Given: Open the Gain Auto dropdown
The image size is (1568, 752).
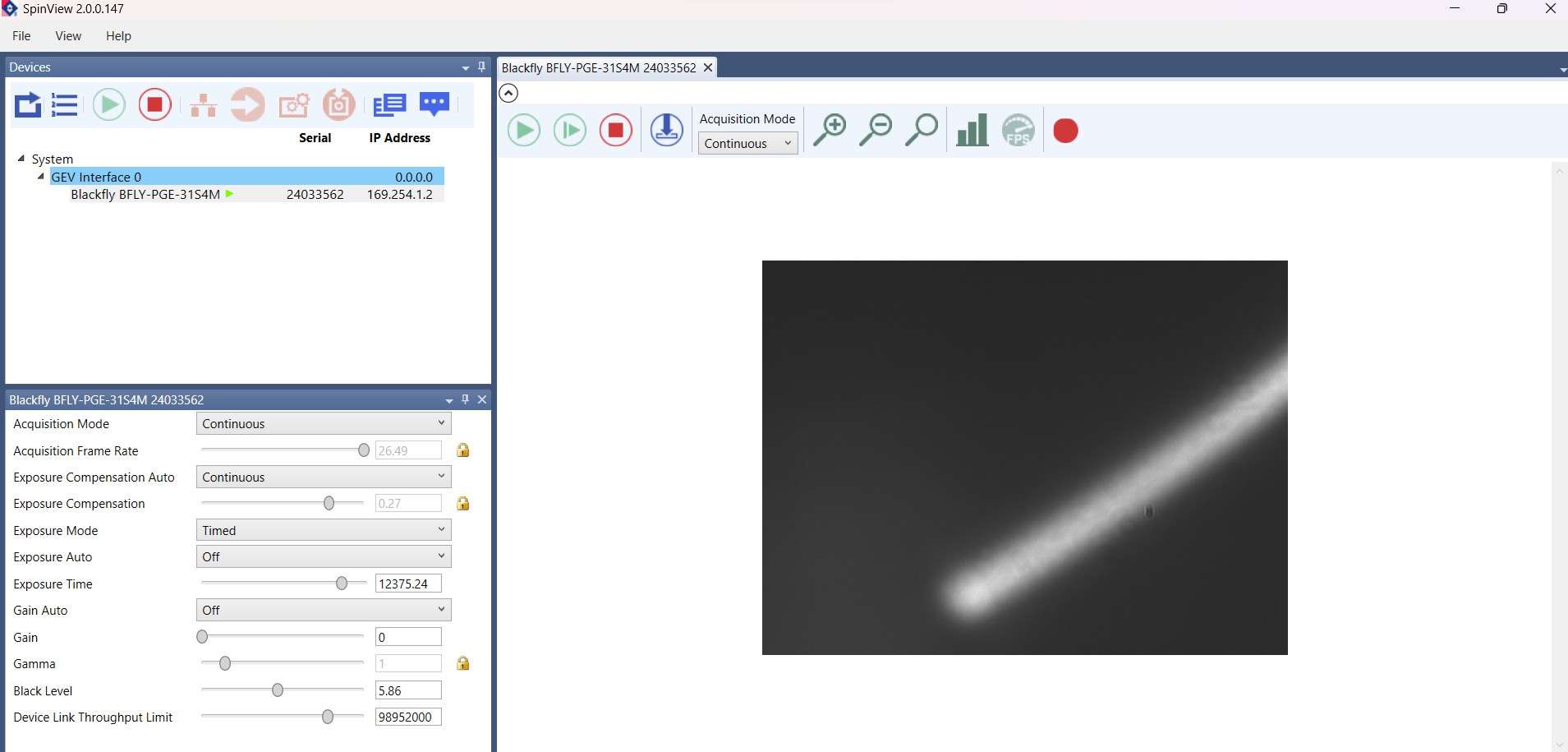Looking at the screenshot, I should 324,611.
